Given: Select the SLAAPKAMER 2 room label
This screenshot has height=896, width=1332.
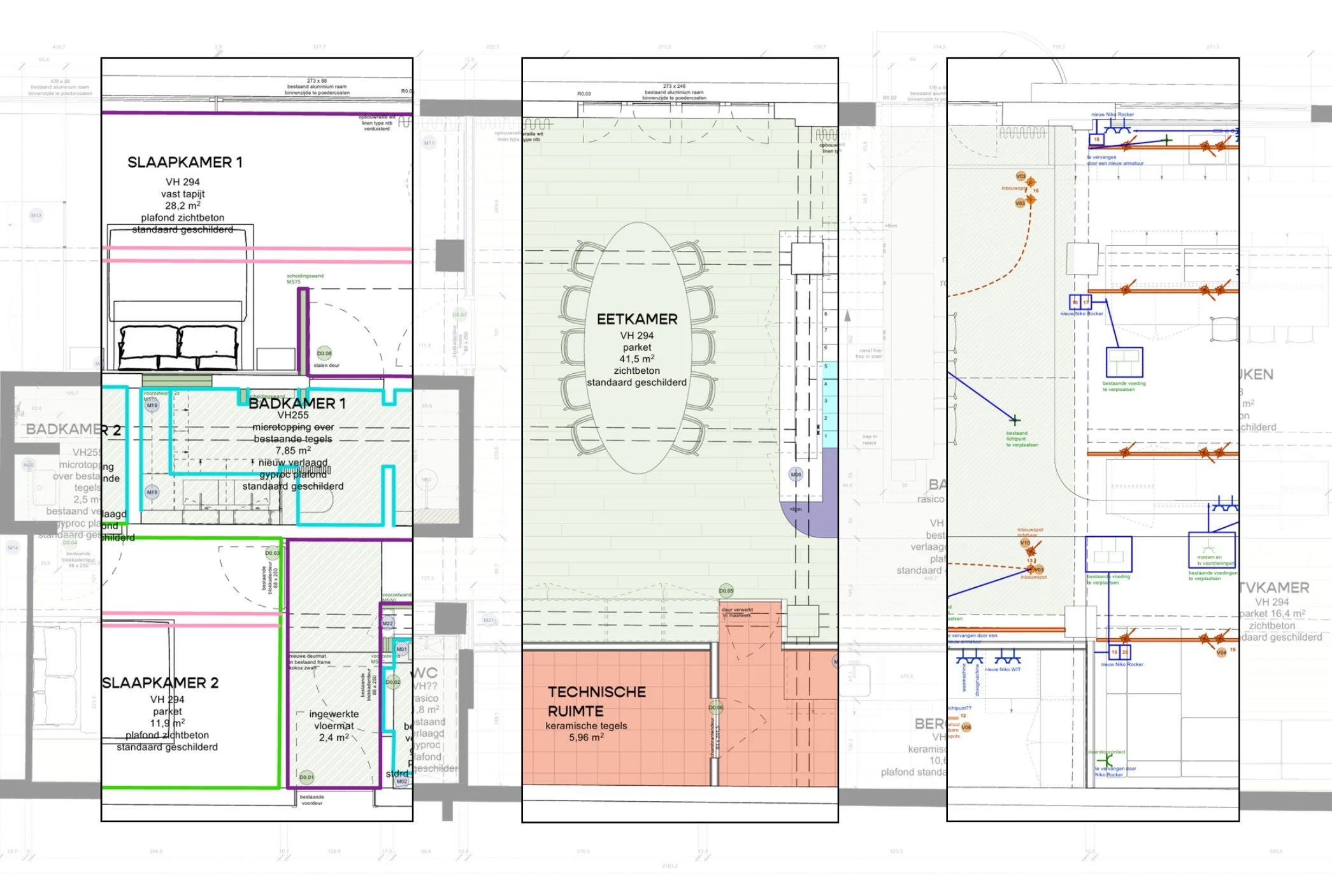Looking at the screenshot, I should pos(161,683).
